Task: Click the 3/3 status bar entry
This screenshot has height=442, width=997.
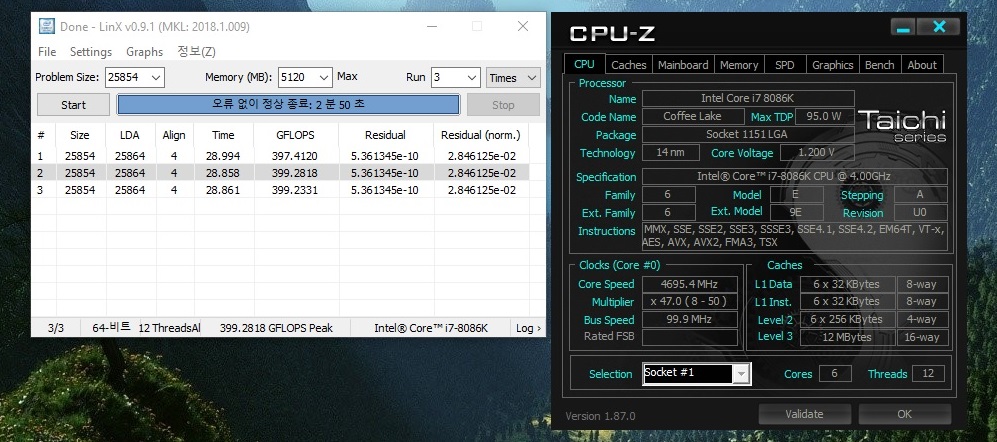Action: coord(56,328)
